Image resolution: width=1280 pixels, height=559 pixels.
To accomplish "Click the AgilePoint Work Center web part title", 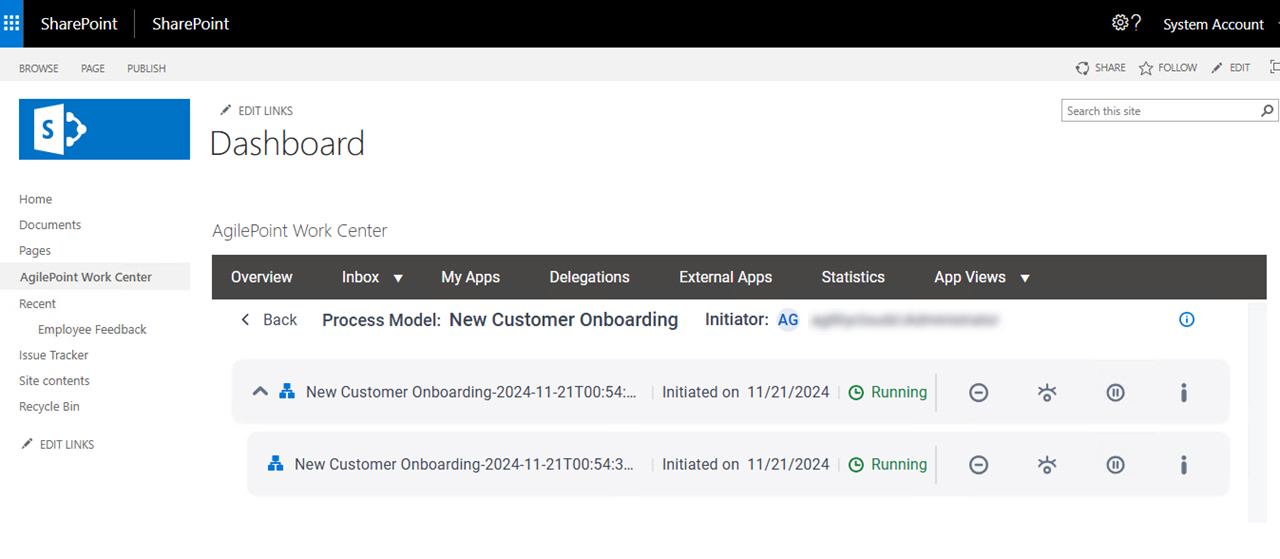I will click(300, 231).
